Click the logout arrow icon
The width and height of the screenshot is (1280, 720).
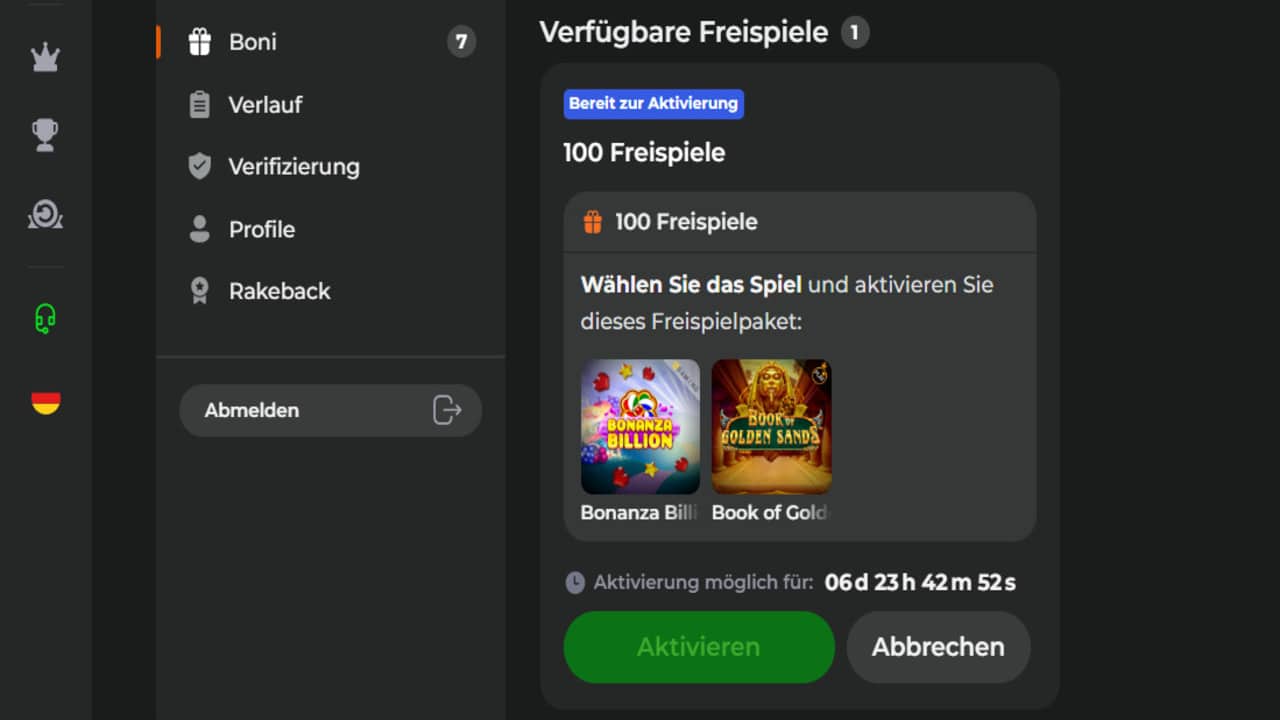point(446,410)
